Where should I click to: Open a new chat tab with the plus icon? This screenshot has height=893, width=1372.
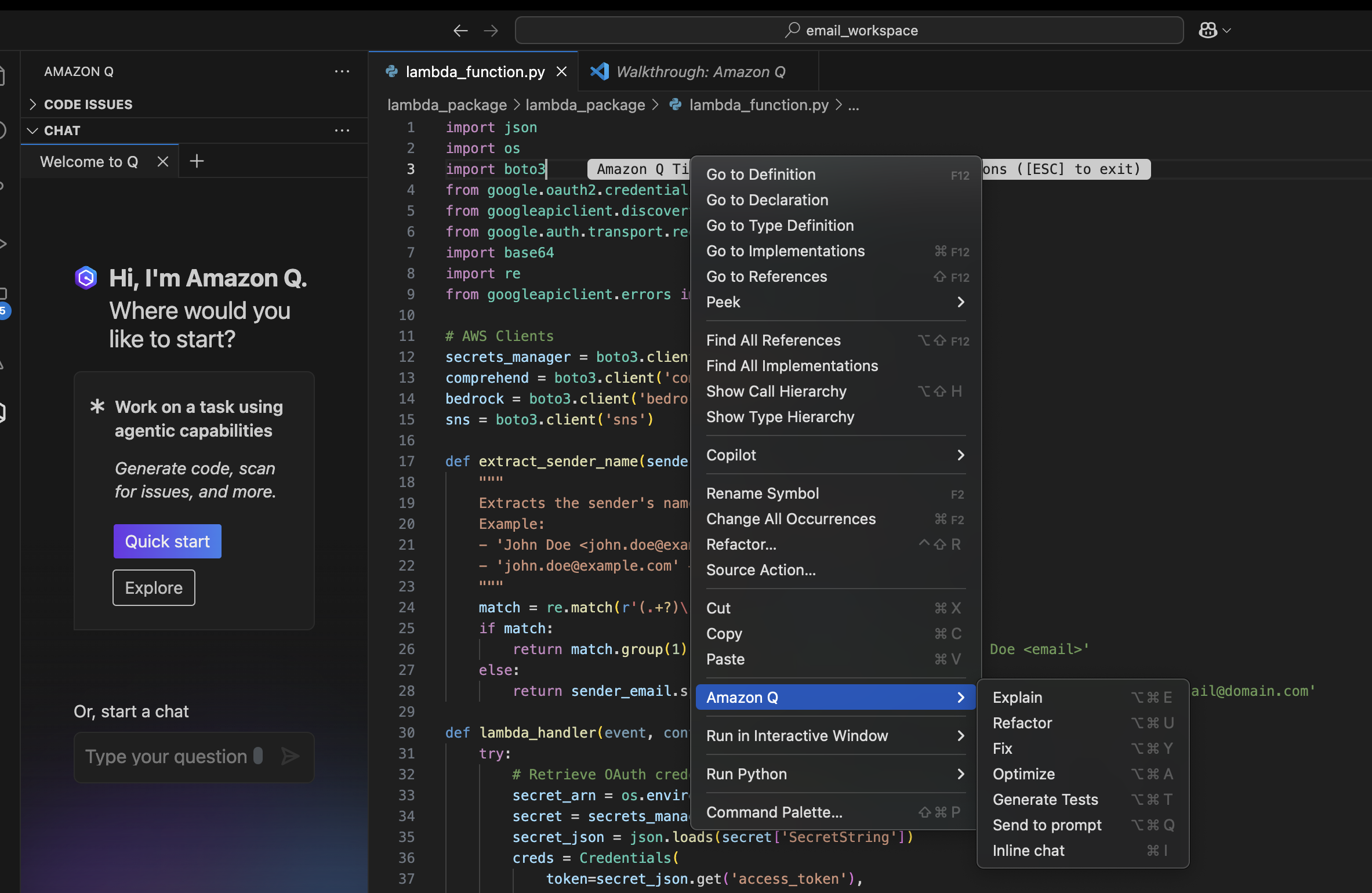[197, 161]
